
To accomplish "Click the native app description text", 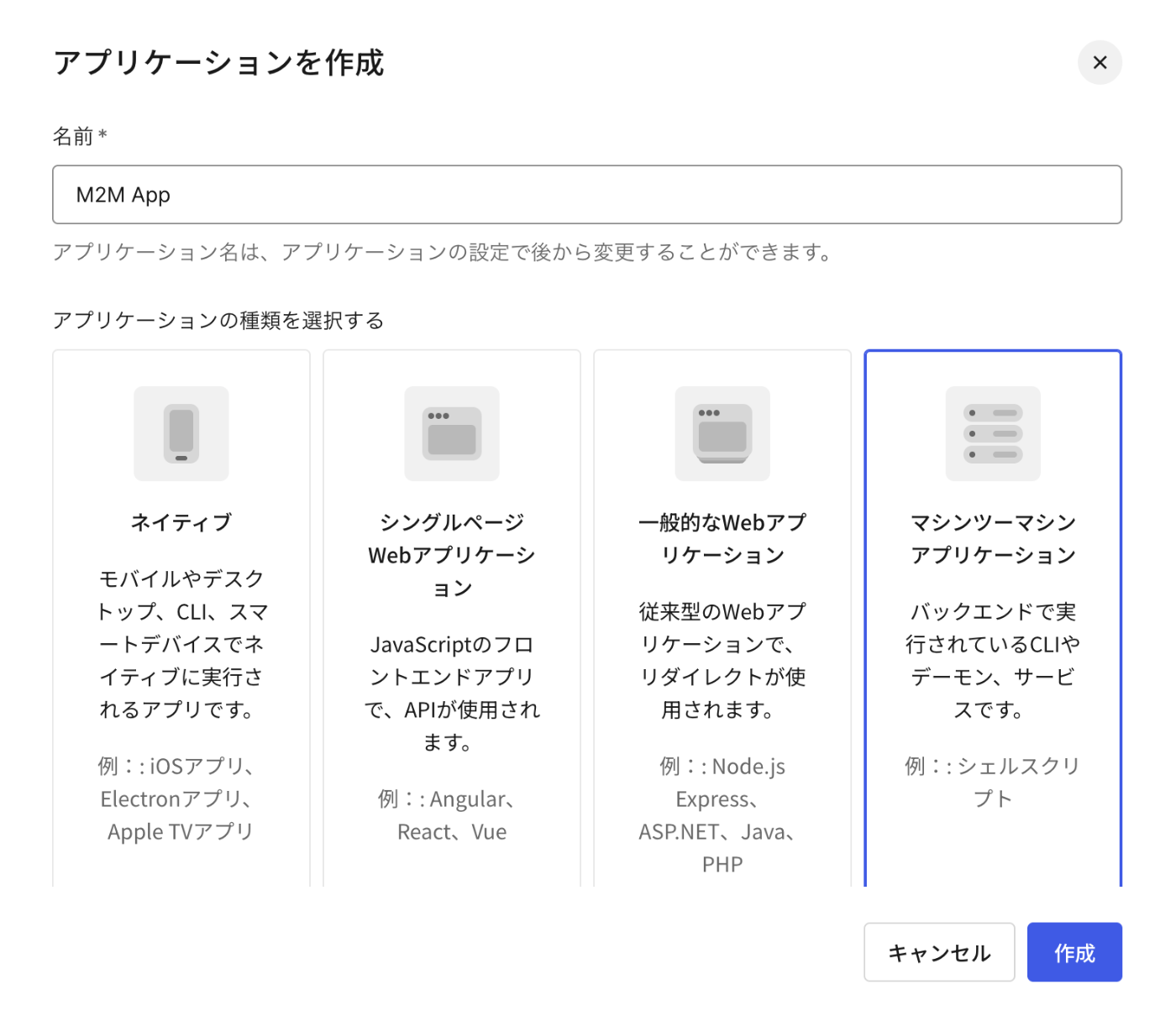I will [x=181, y=644].
